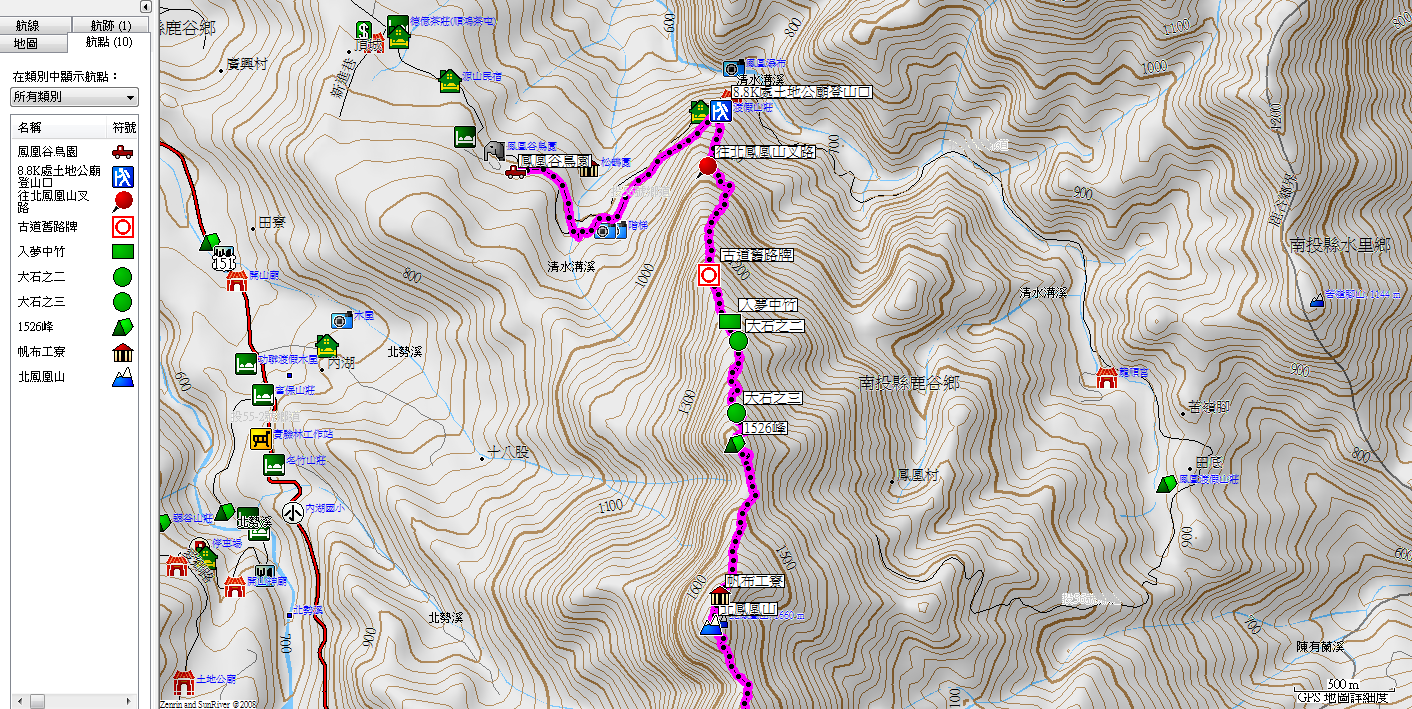Open the 航跡 (1) tab
This screenshot has height=709, width=1412.
point(110,25)
